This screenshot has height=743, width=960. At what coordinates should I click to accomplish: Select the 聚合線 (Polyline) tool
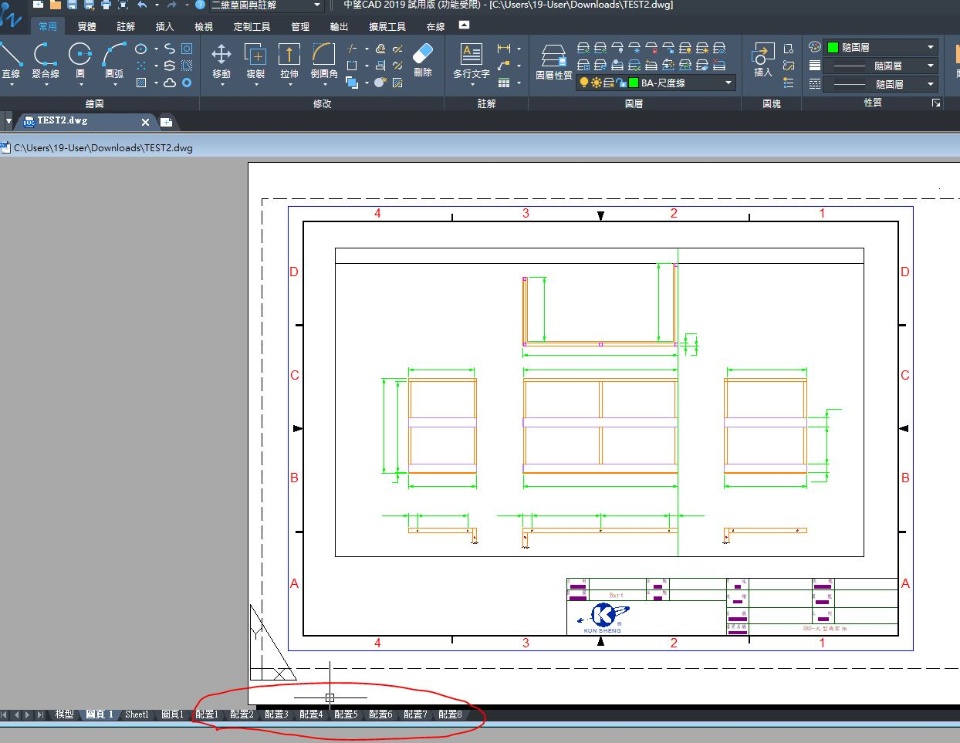pos(45,60)
